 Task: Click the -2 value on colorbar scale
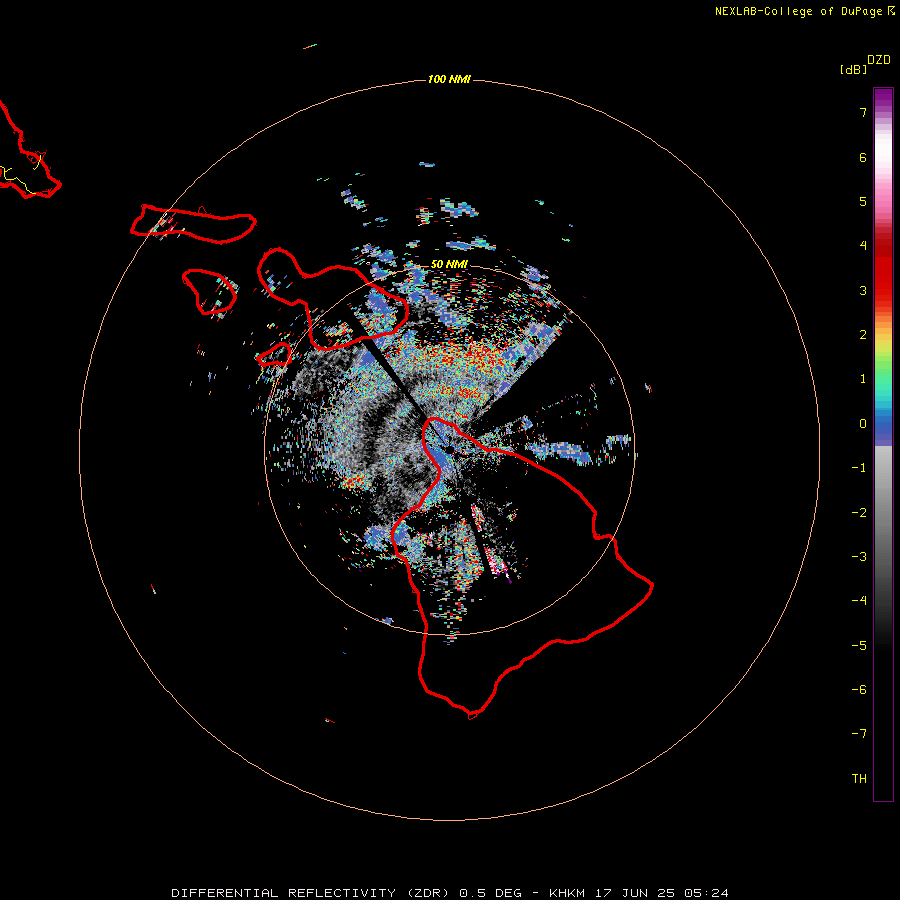[x=859, y=513]
